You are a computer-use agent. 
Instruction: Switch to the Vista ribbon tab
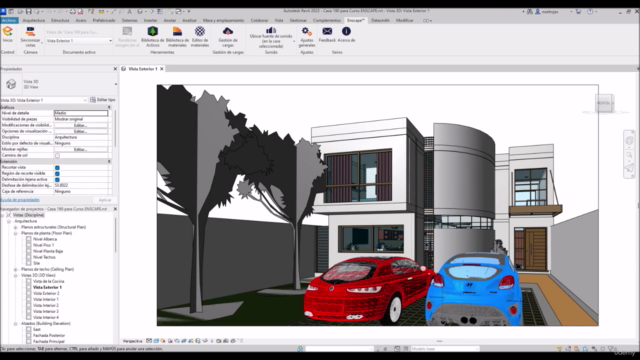pos(279,20)
